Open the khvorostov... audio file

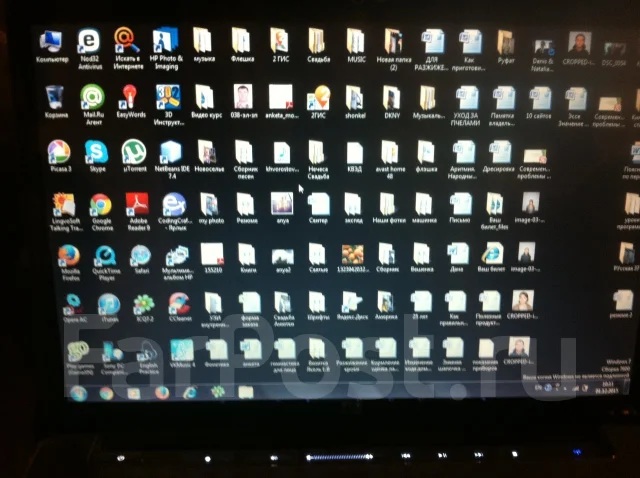tap(282, 157)
